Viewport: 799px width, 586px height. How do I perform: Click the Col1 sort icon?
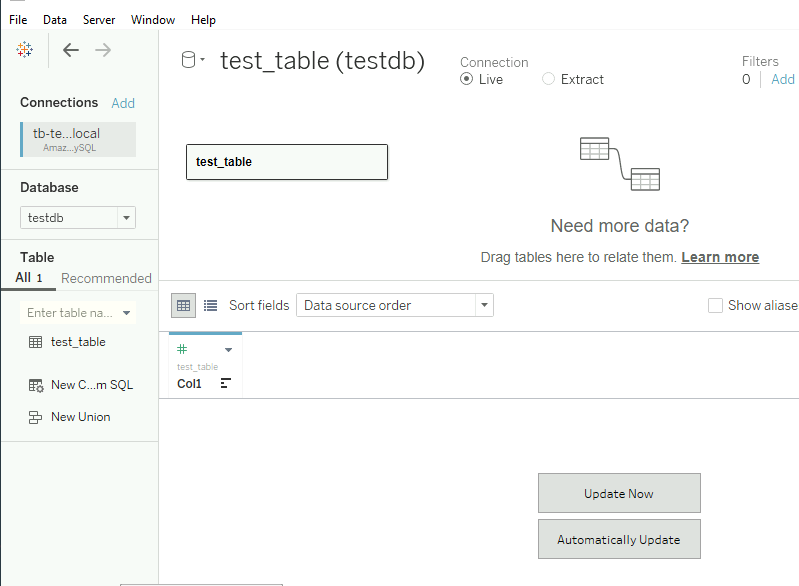226,383
